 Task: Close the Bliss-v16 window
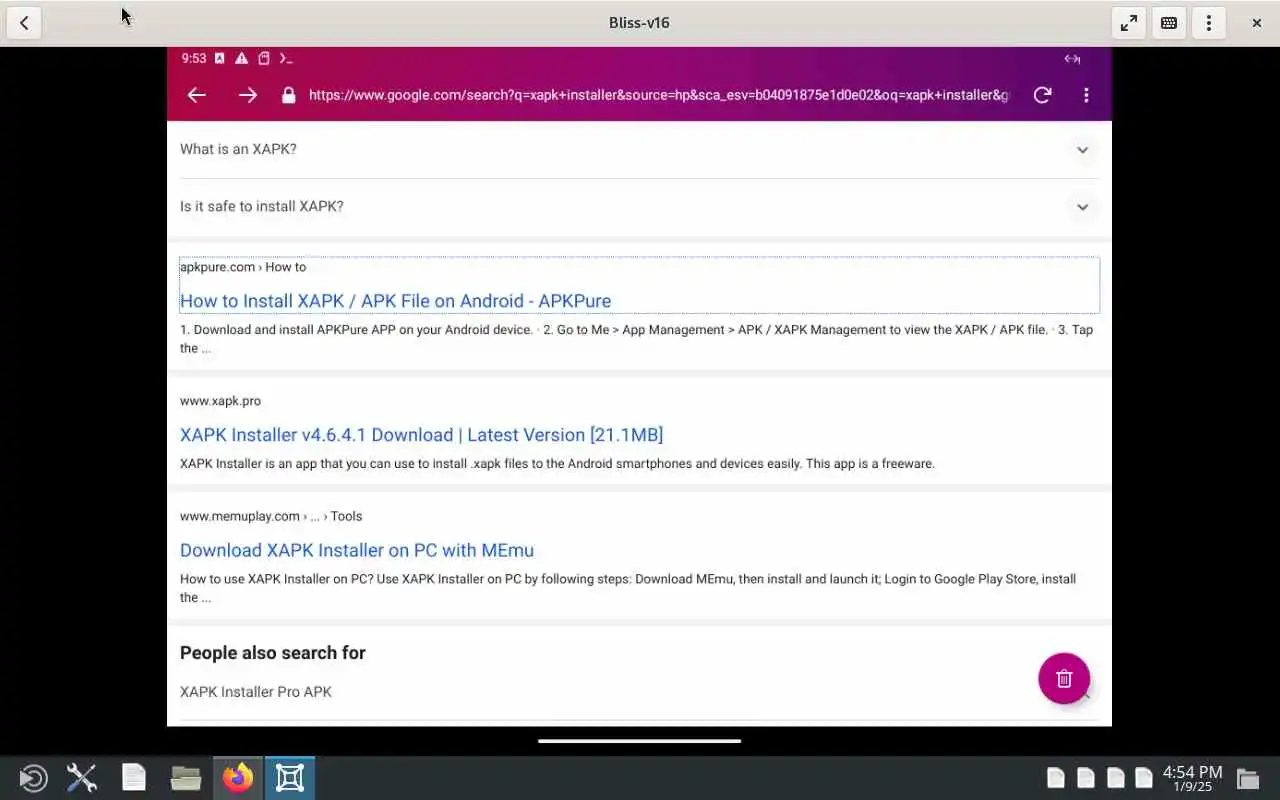1257,23
